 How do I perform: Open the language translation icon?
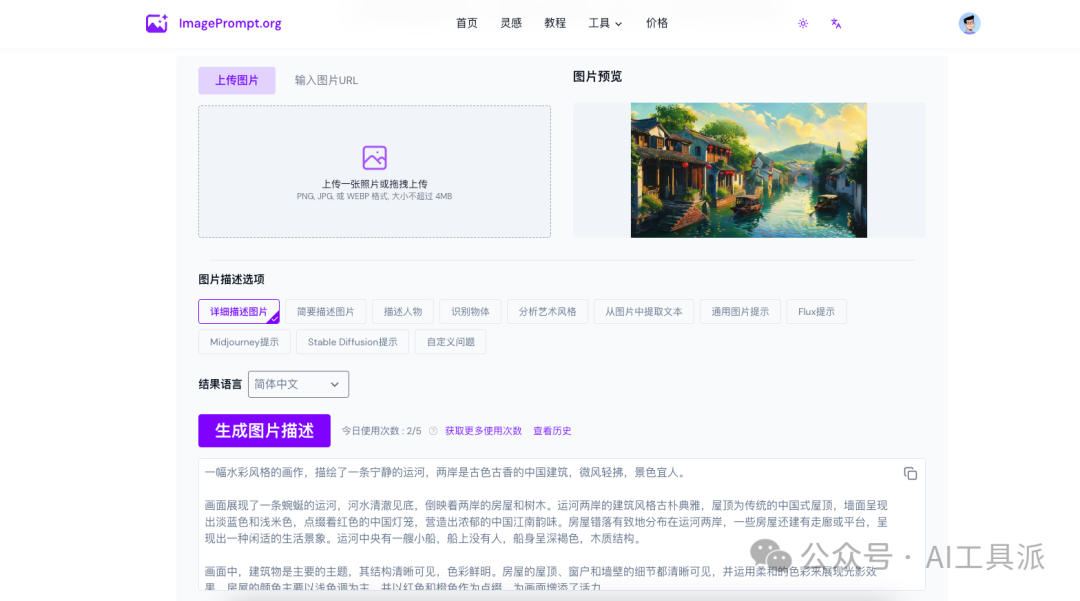tap(836, 23)
